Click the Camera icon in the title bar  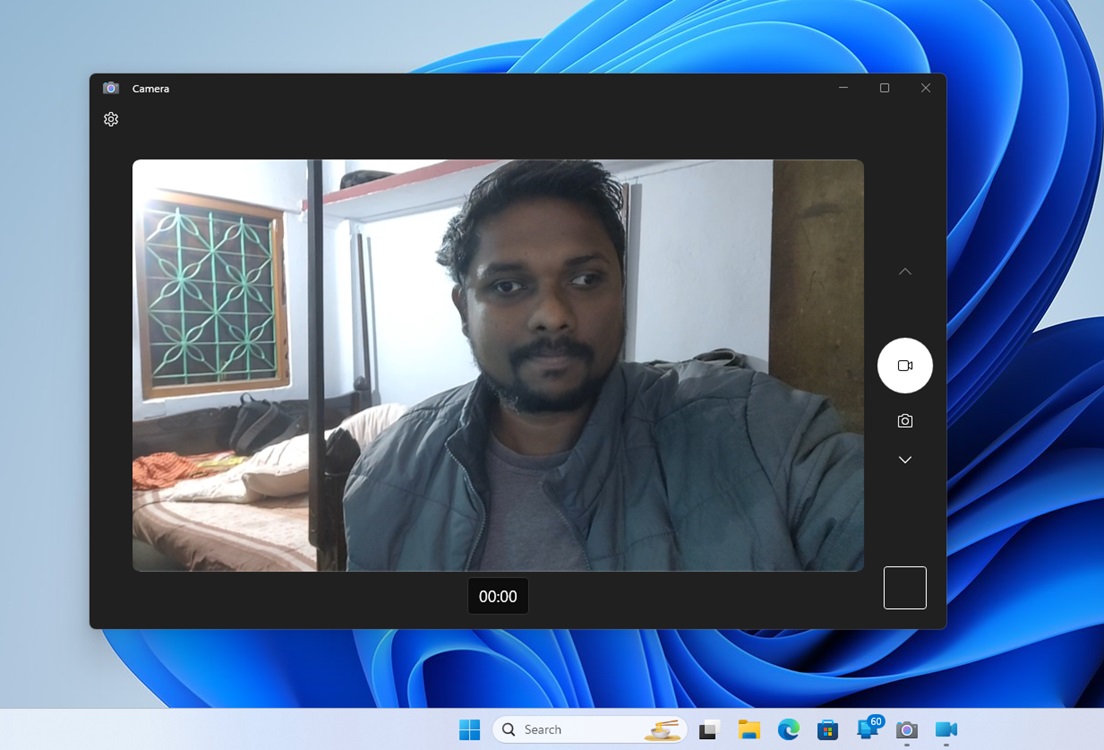pyautogui.click(x=111, y=88)
